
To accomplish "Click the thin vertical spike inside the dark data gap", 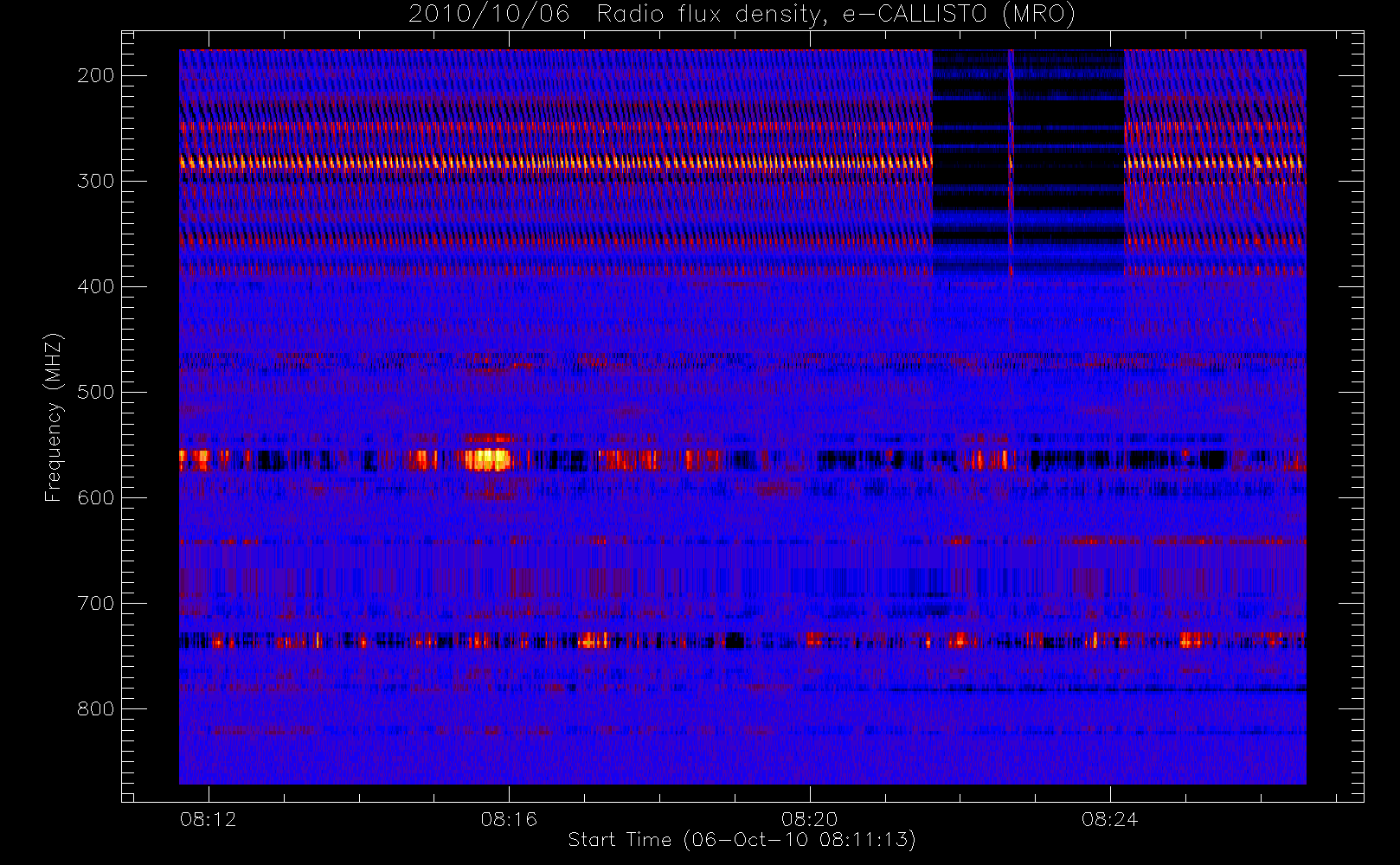I will coord(1011,162).
